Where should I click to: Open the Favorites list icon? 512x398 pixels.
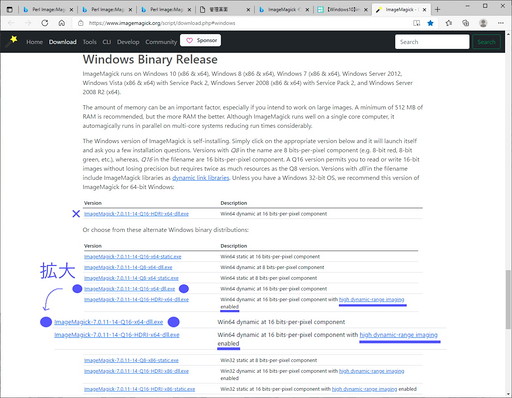(x=449, y=23)
